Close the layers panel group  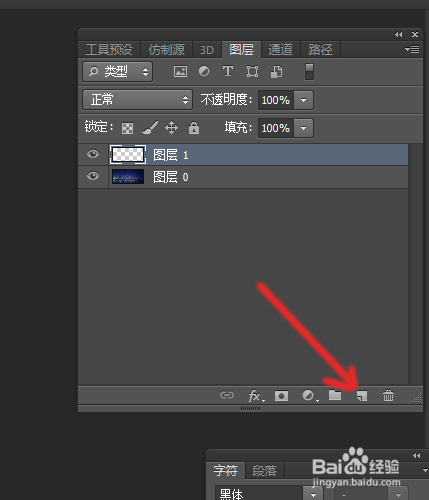415,34
